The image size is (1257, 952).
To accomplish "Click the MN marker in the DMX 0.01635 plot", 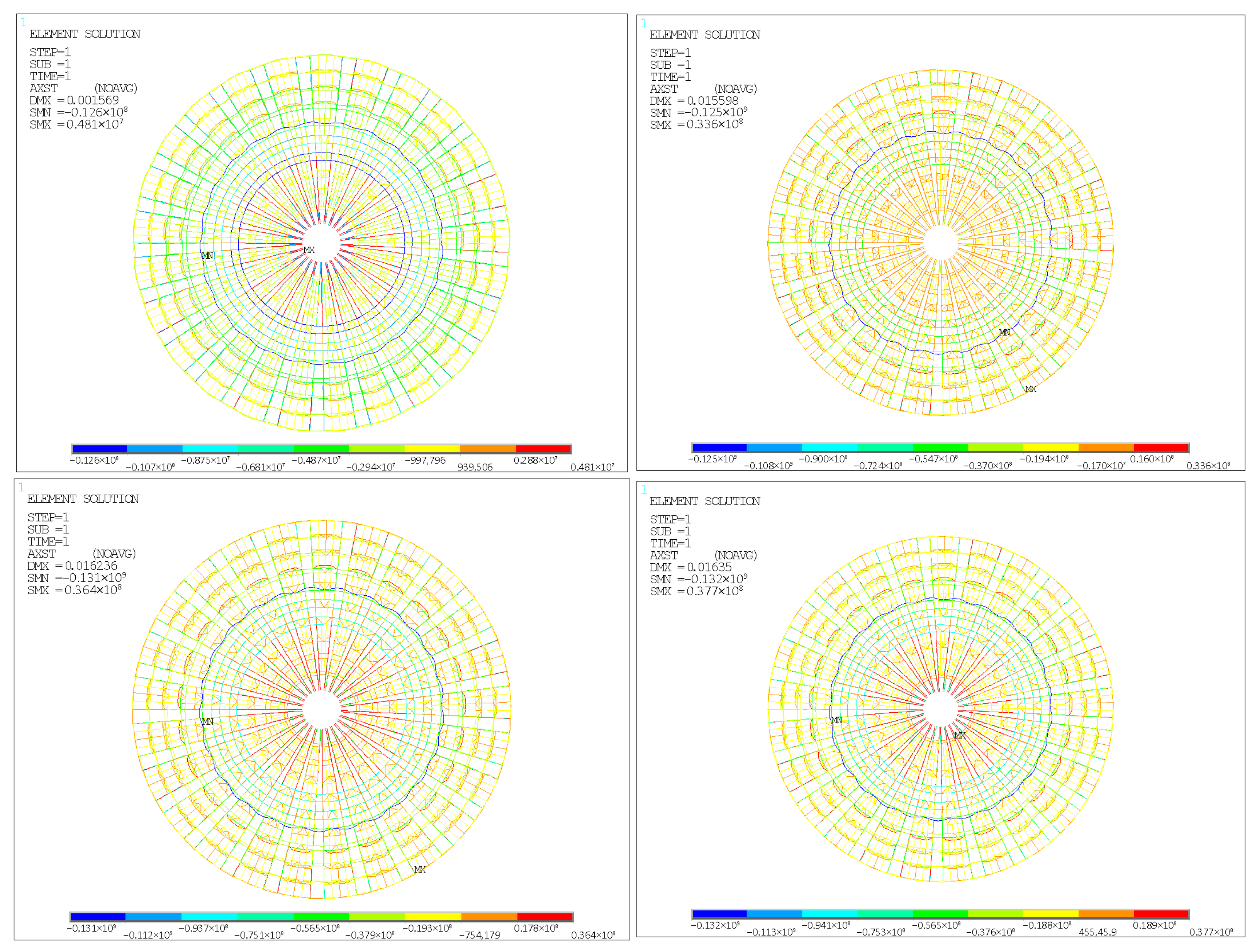I will click(x=836, y=720).
